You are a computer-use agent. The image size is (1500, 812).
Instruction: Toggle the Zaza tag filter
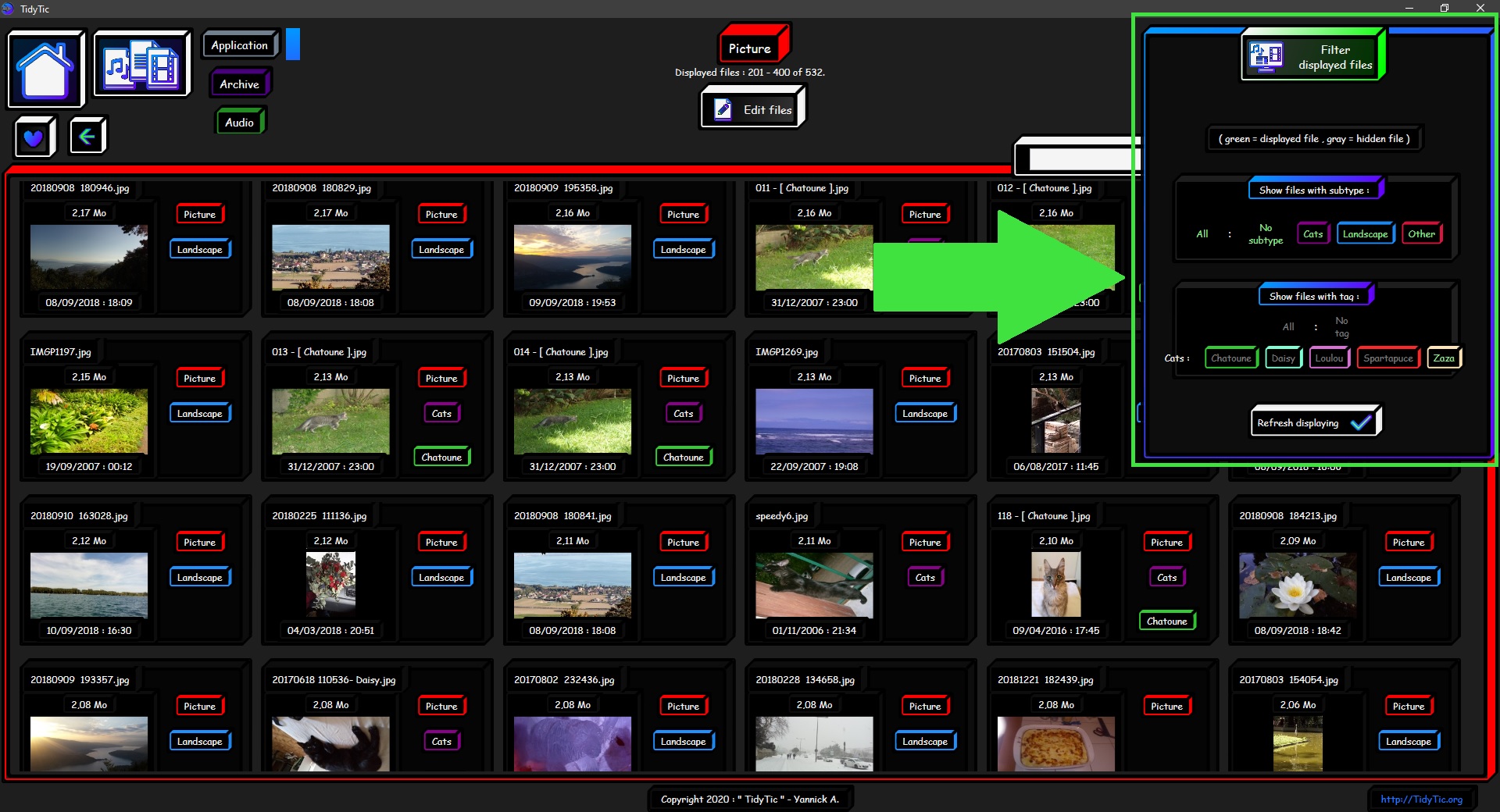point(1443,358)
